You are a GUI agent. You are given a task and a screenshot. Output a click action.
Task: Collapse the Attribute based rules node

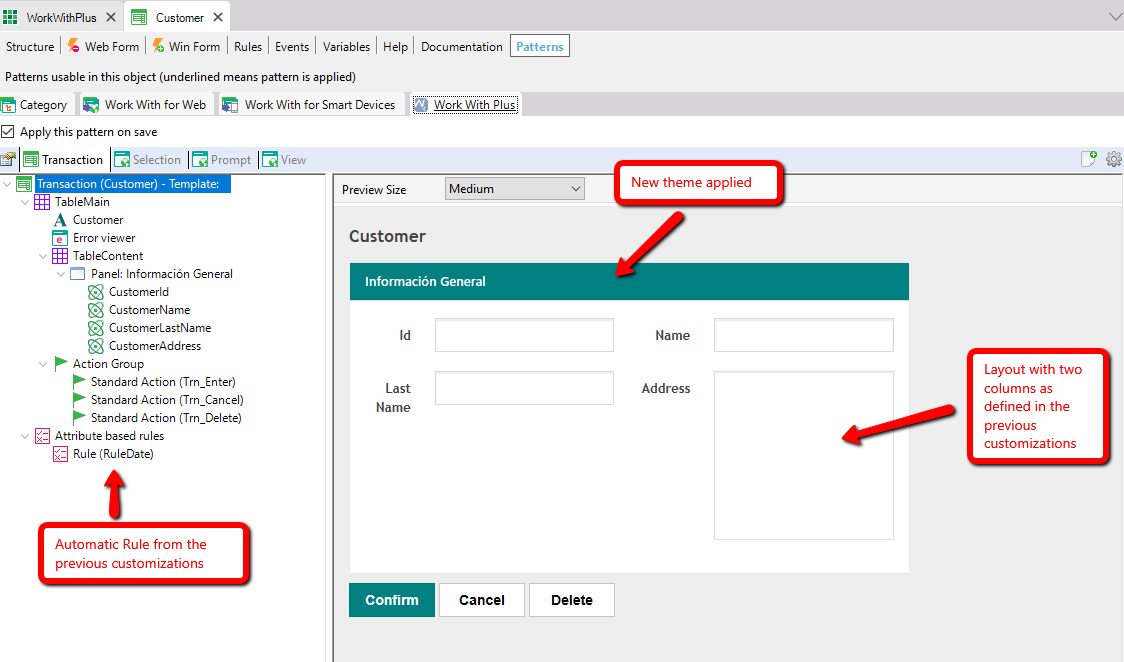pos(25,436)
